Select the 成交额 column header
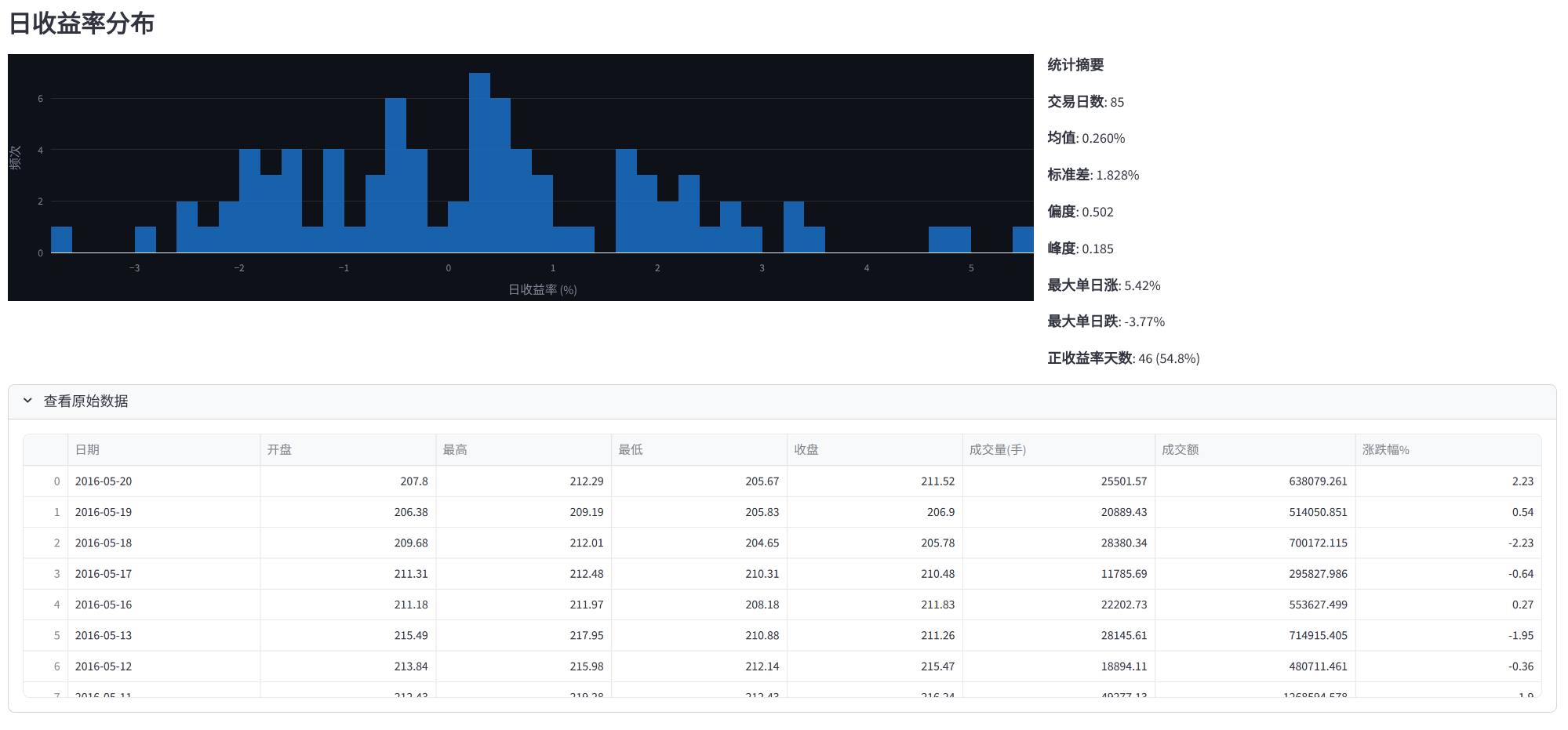This screenshot has width=1568, height=730. pyautogui.click(x=1181, y=450)
